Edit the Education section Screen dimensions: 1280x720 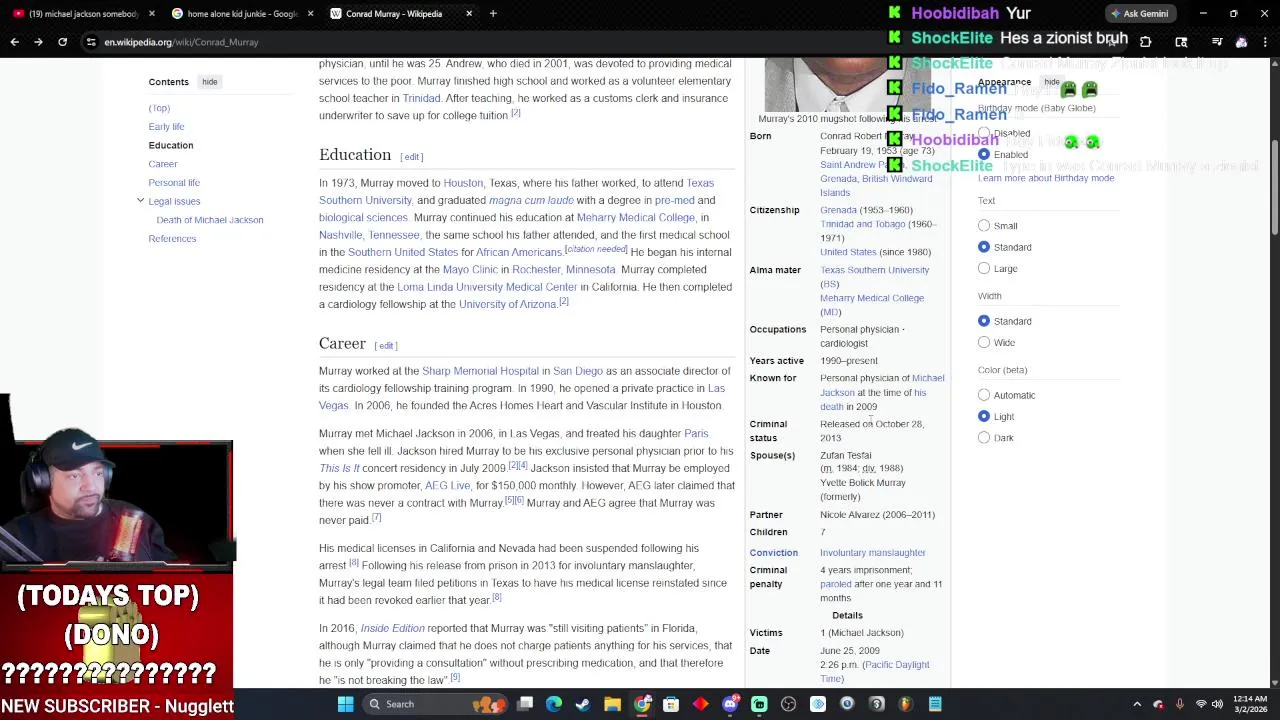tap(411, 157)
